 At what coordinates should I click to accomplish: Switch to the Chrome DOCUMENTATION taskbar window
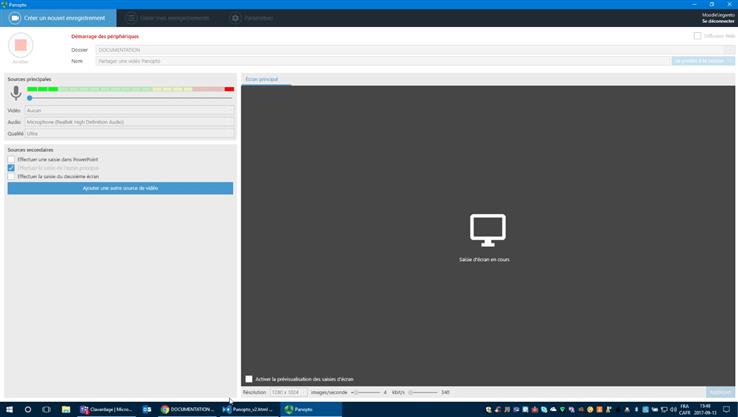[188, 409]
